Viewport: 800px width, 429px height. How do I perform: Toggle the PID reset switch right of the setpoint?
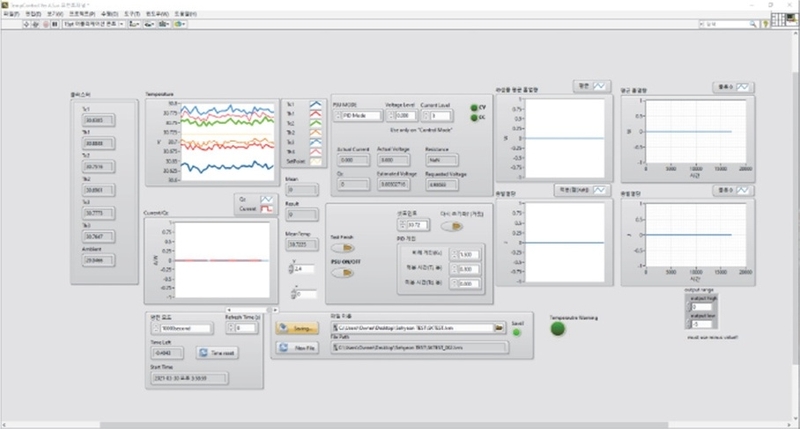point(451,226)
